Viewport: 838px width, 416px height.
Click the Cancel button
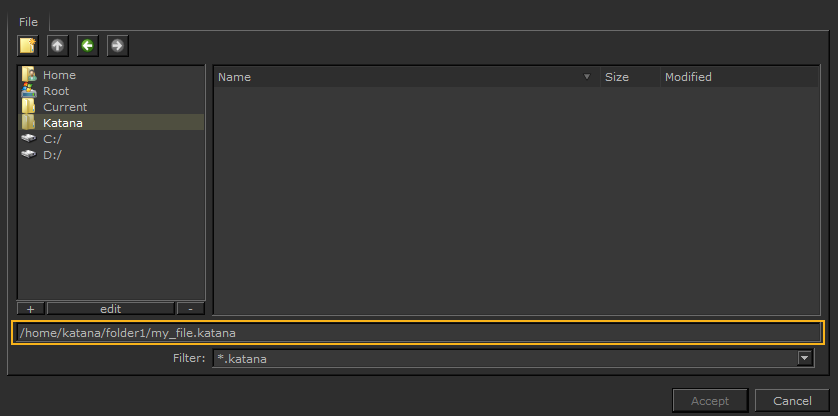coord(792,400)
